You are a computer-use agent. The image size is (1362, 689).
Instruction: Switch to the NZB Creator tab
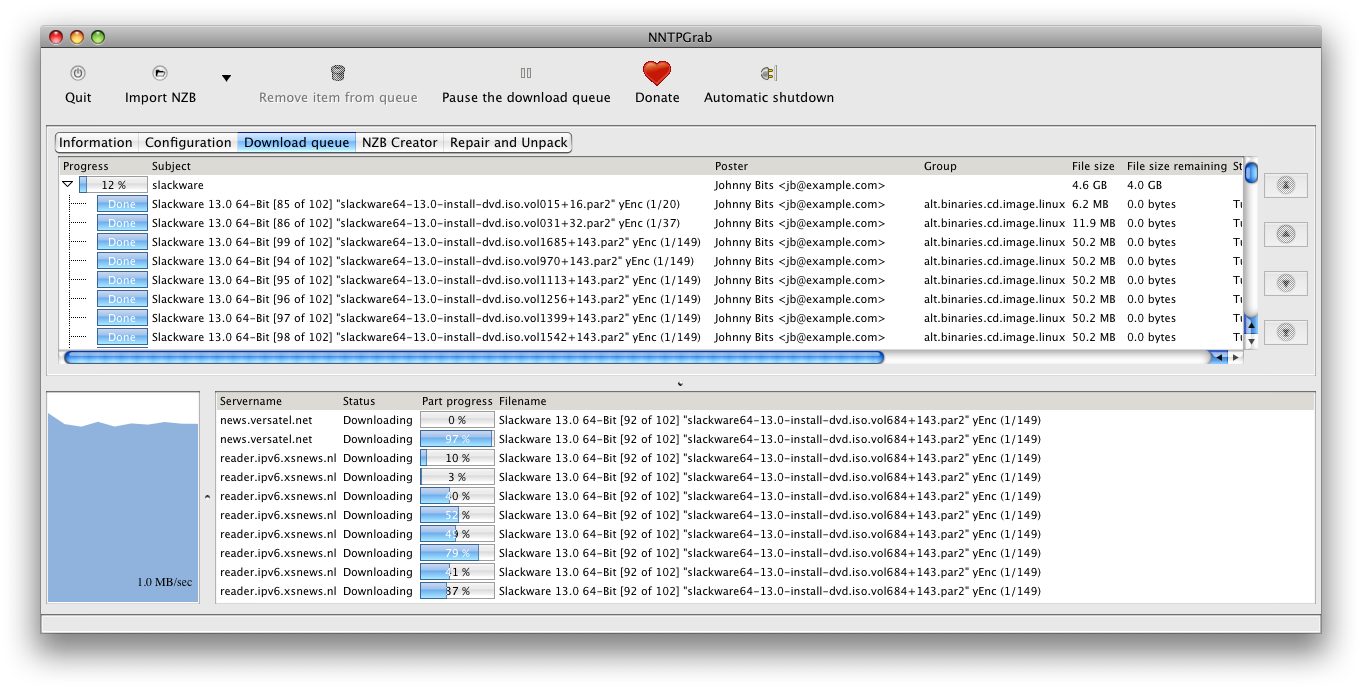(x=399, y=143)
